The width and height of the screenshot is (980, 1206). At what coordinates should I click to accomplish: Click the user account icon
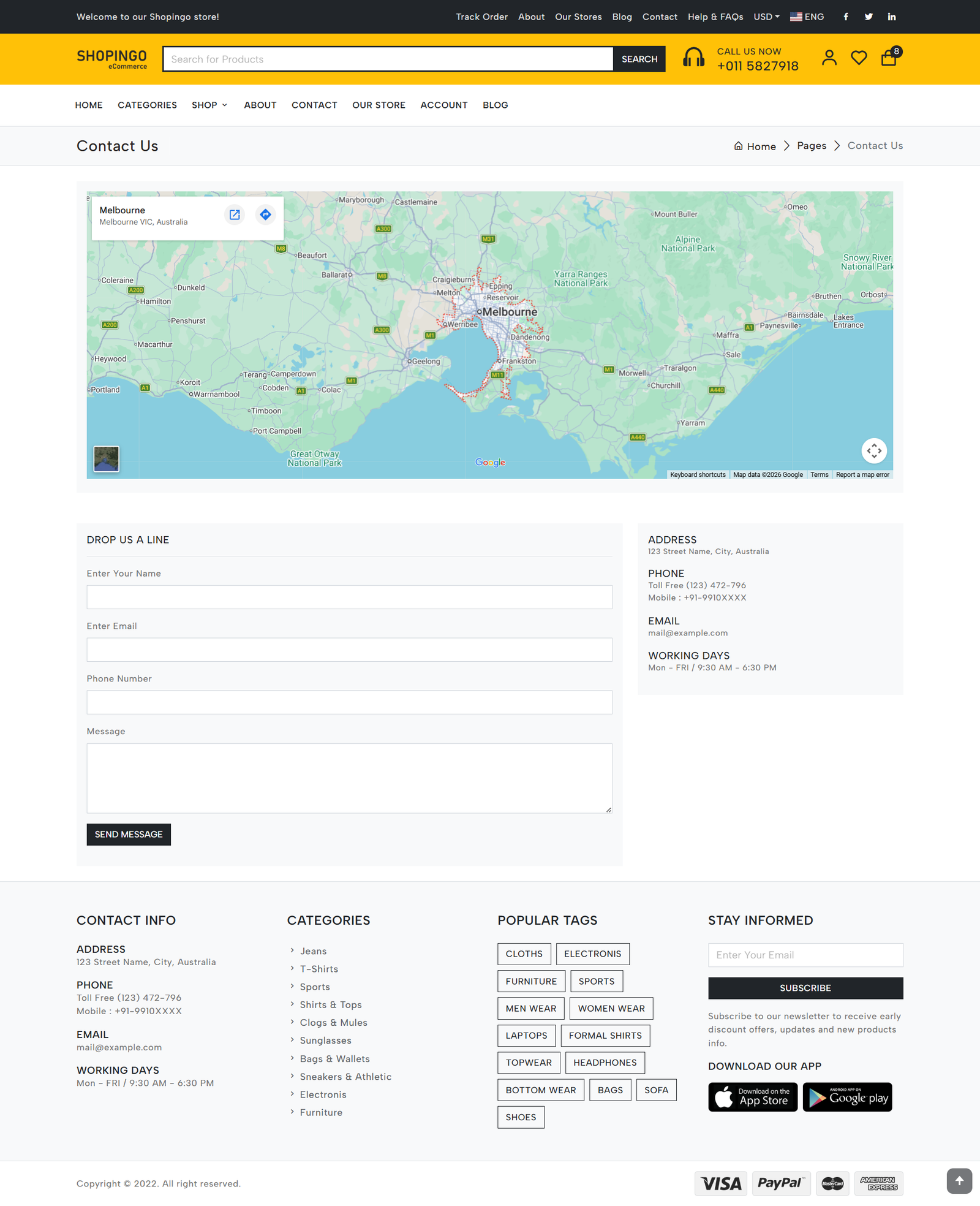pos(829,58)
